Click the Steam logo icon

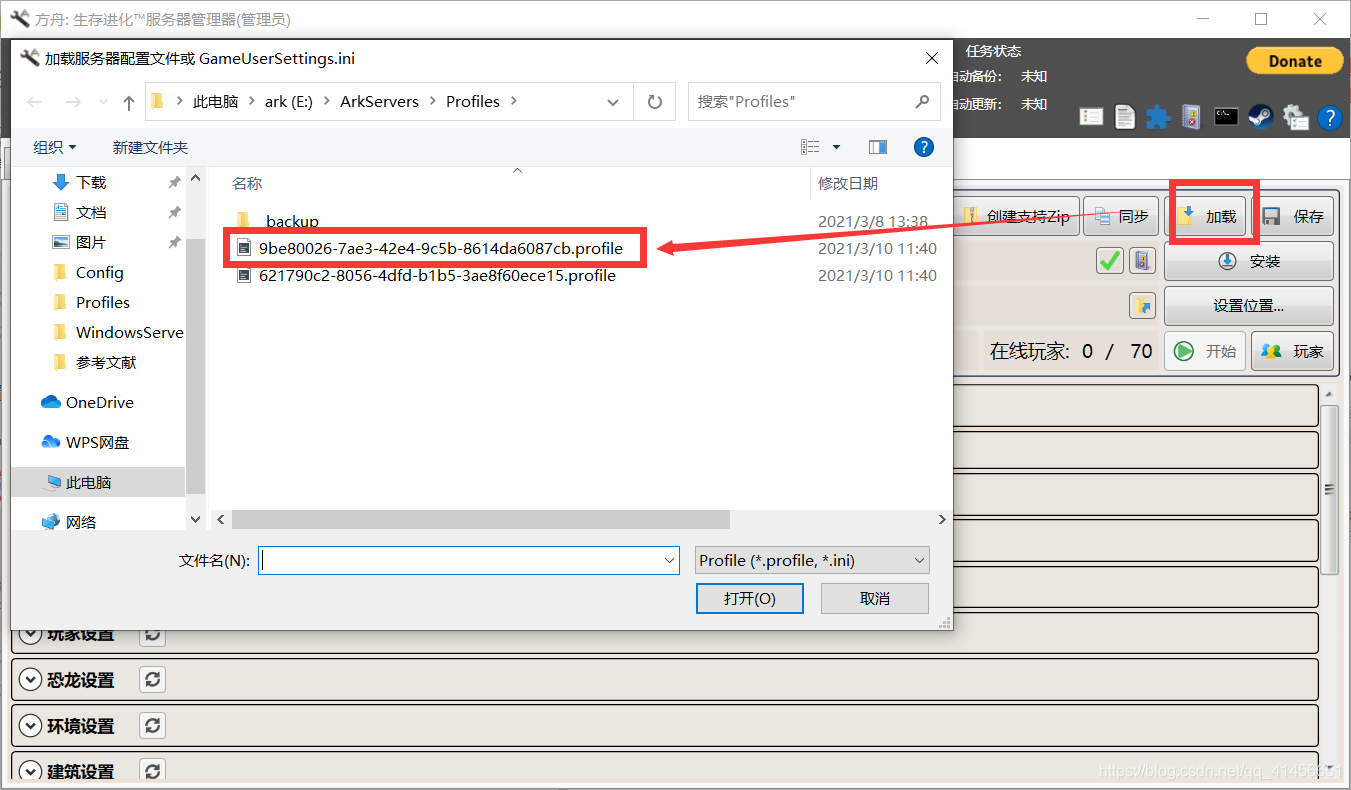(x=1261, y=116)
